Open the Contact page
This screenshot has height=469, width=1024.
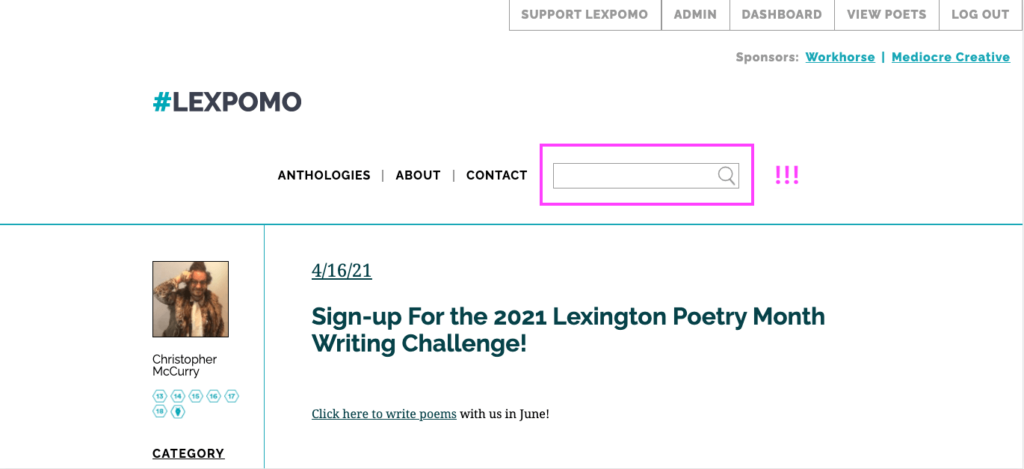(x=496, y=175)
